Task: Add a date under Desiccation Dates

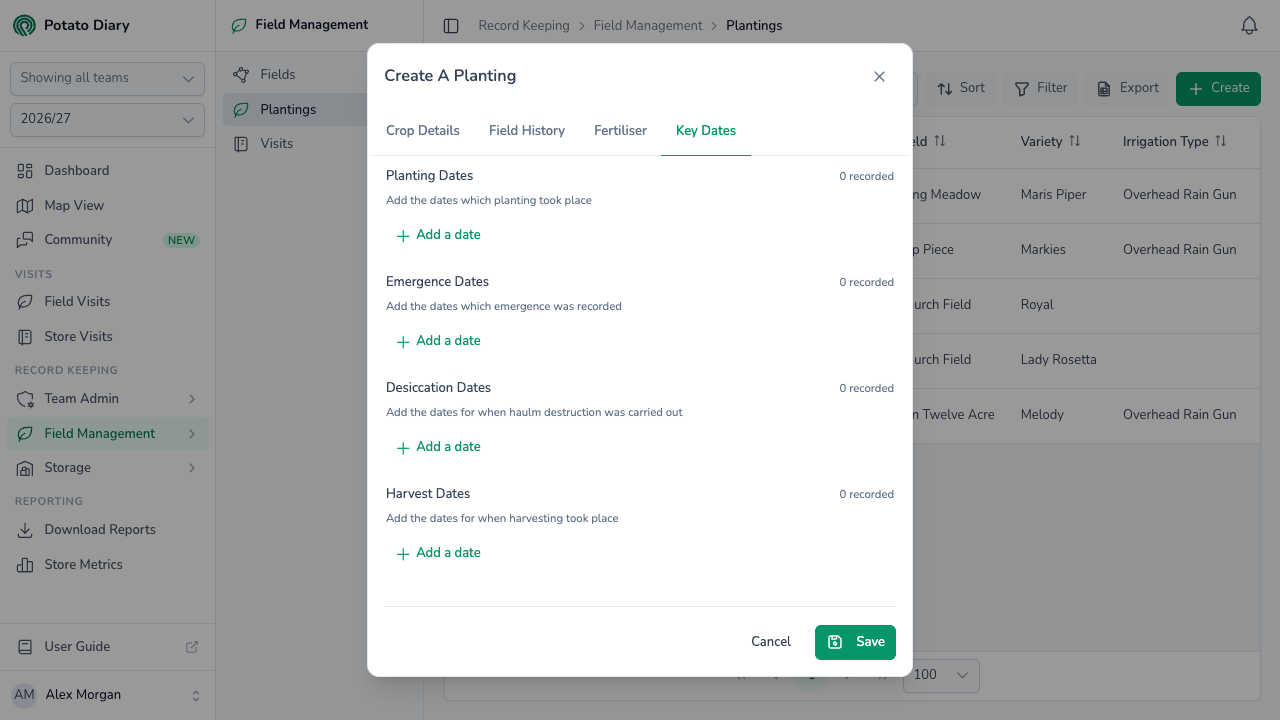Action: [439, 447]
